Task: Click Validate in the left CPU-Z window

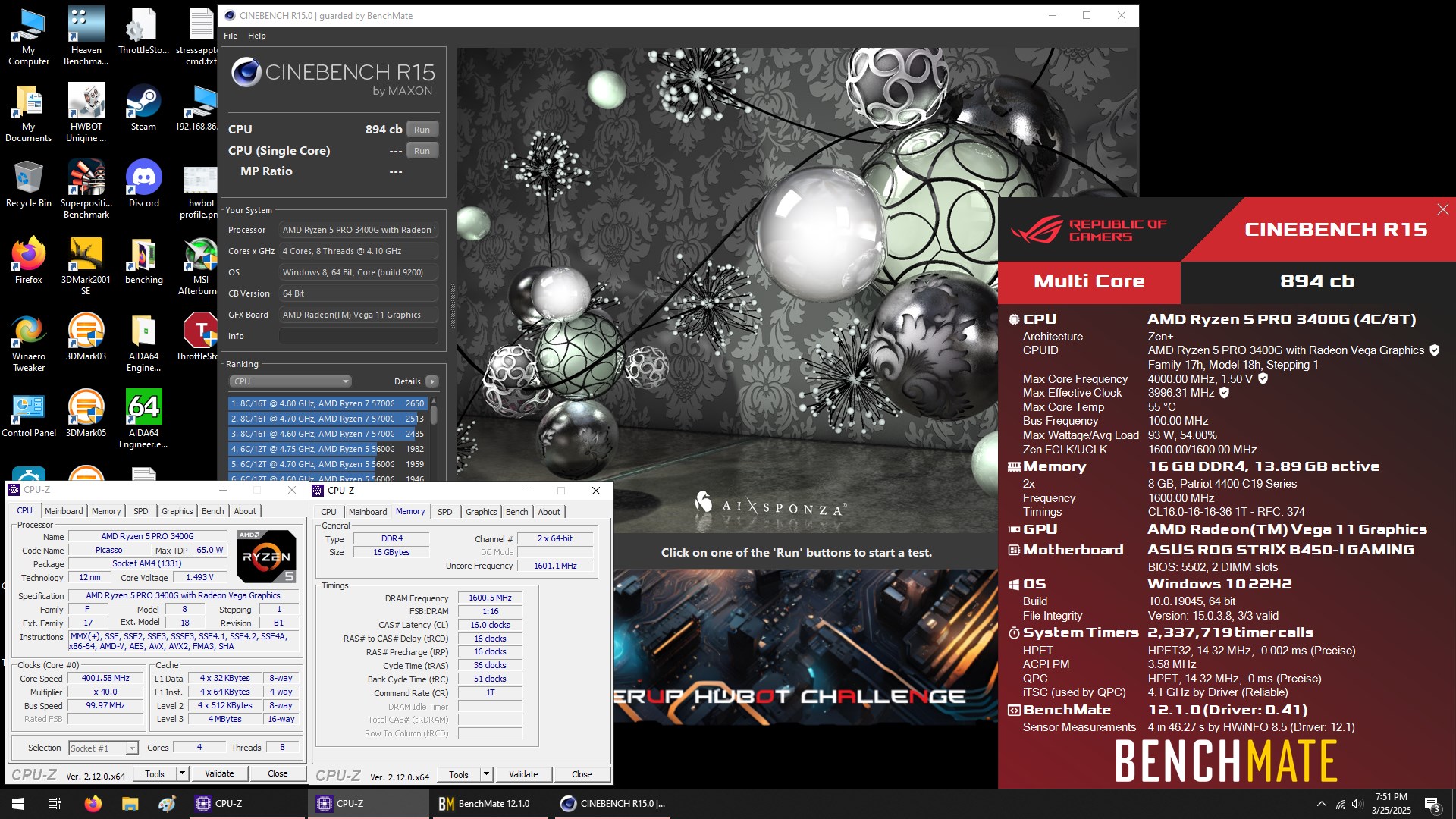Action: pyautogui.click(x=219, y=773)
